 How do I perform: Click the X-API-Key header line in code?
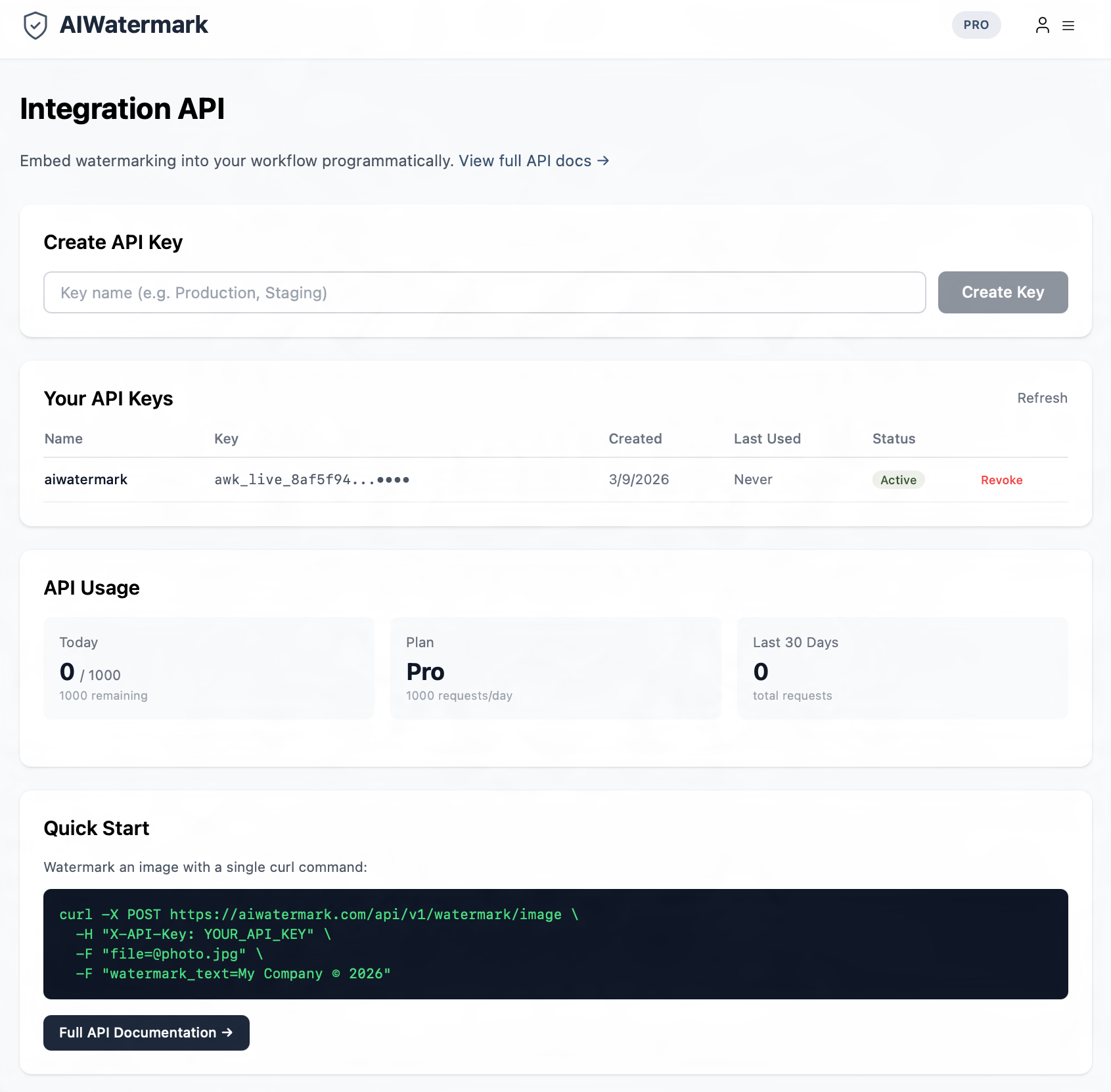tap(203, 934)
